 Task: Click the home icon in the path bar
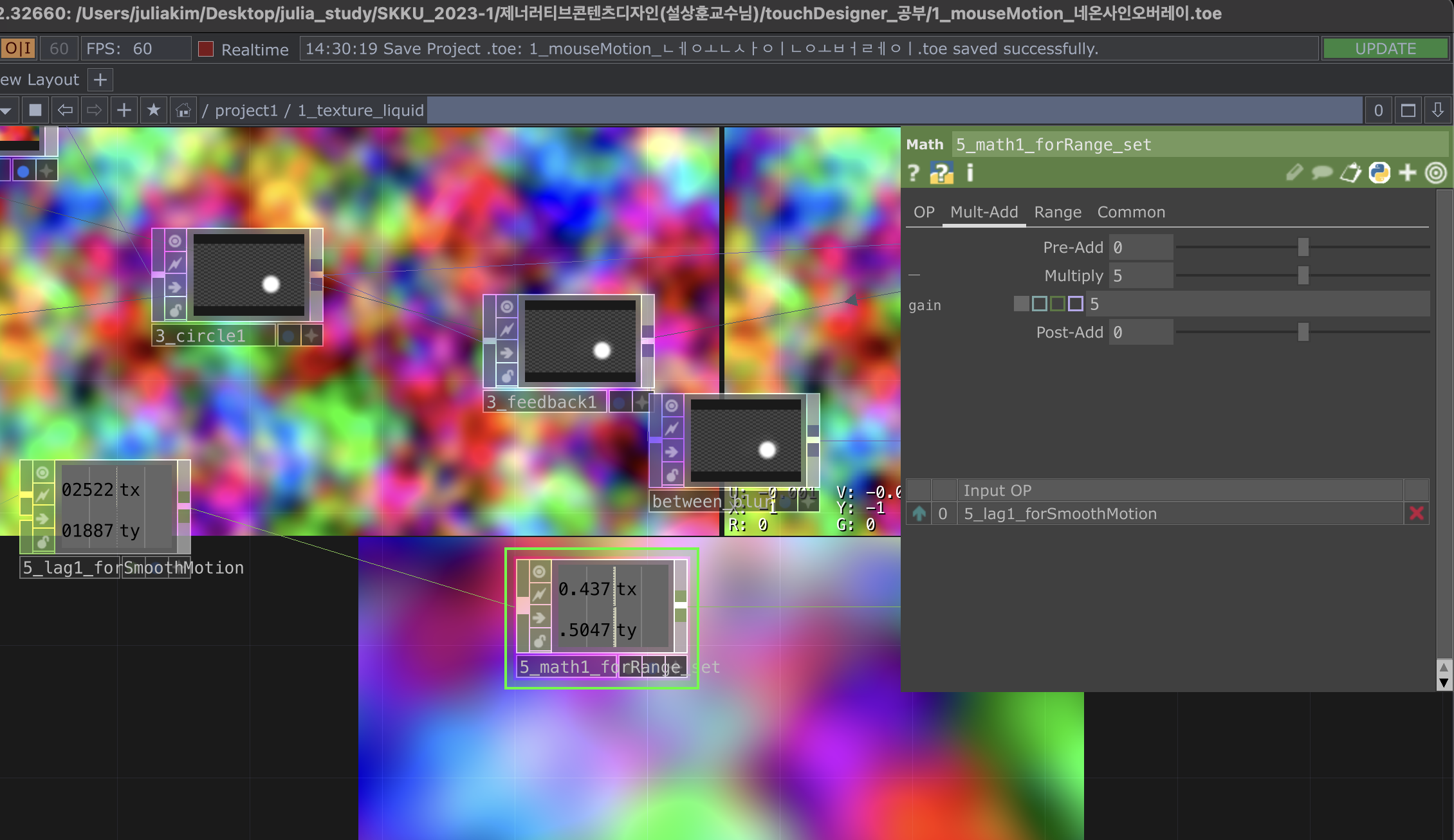coord(183,111)
